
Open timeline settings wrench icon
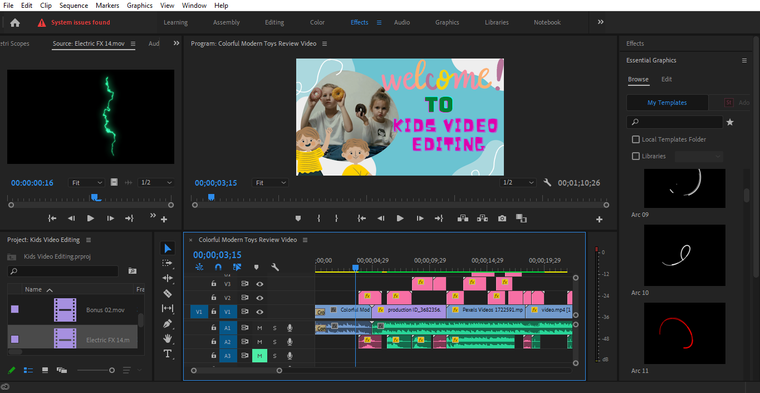tap(275, 267)
